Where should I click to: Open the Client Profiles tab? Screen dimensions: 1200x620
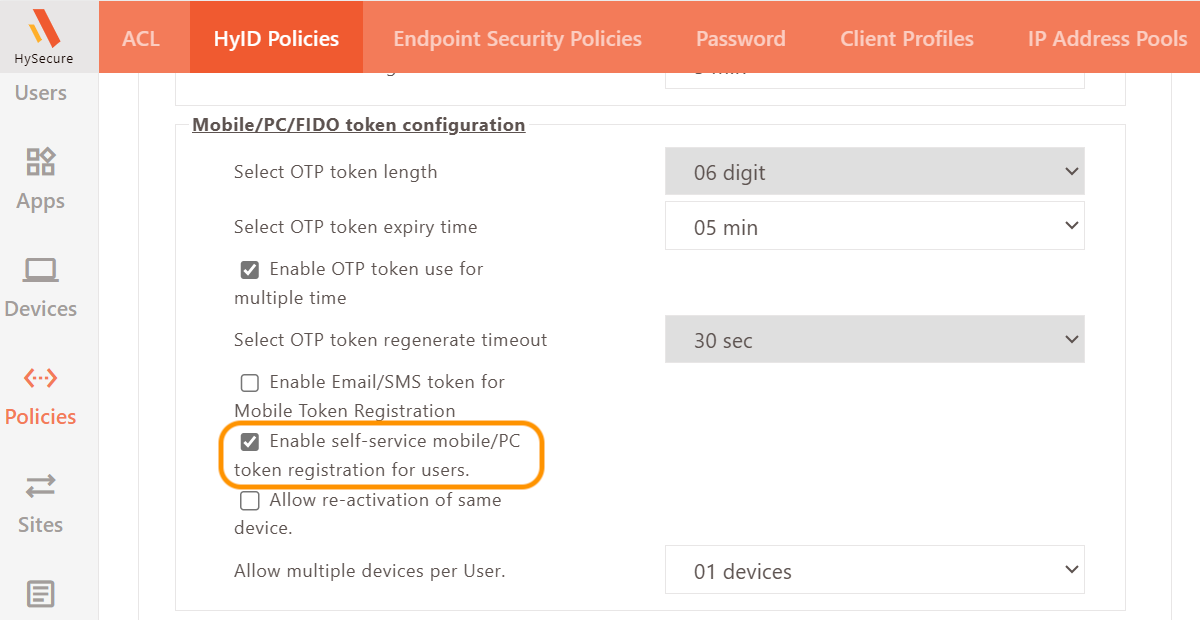click(x=906, y=39)
